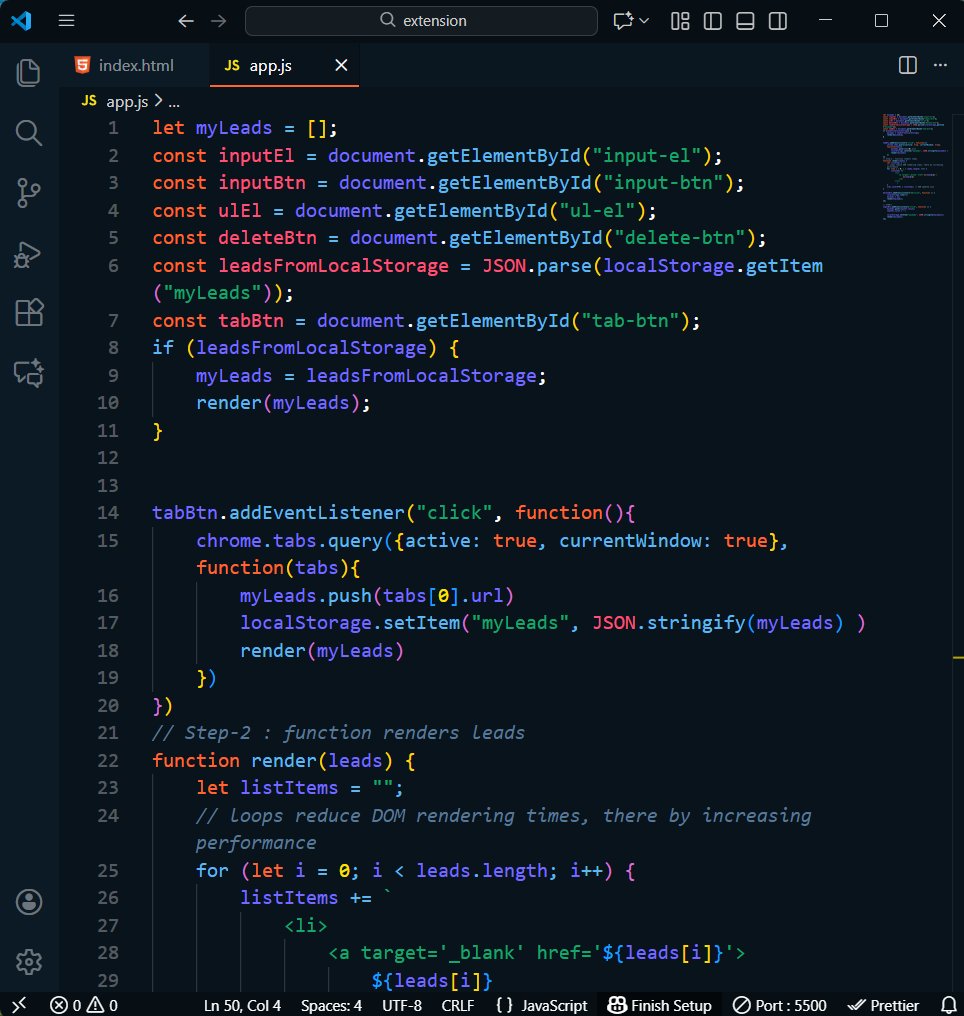Click Port : 5500 Live Server status
The height and width of the screenshot is (1016, 964).
(780, 1005)
